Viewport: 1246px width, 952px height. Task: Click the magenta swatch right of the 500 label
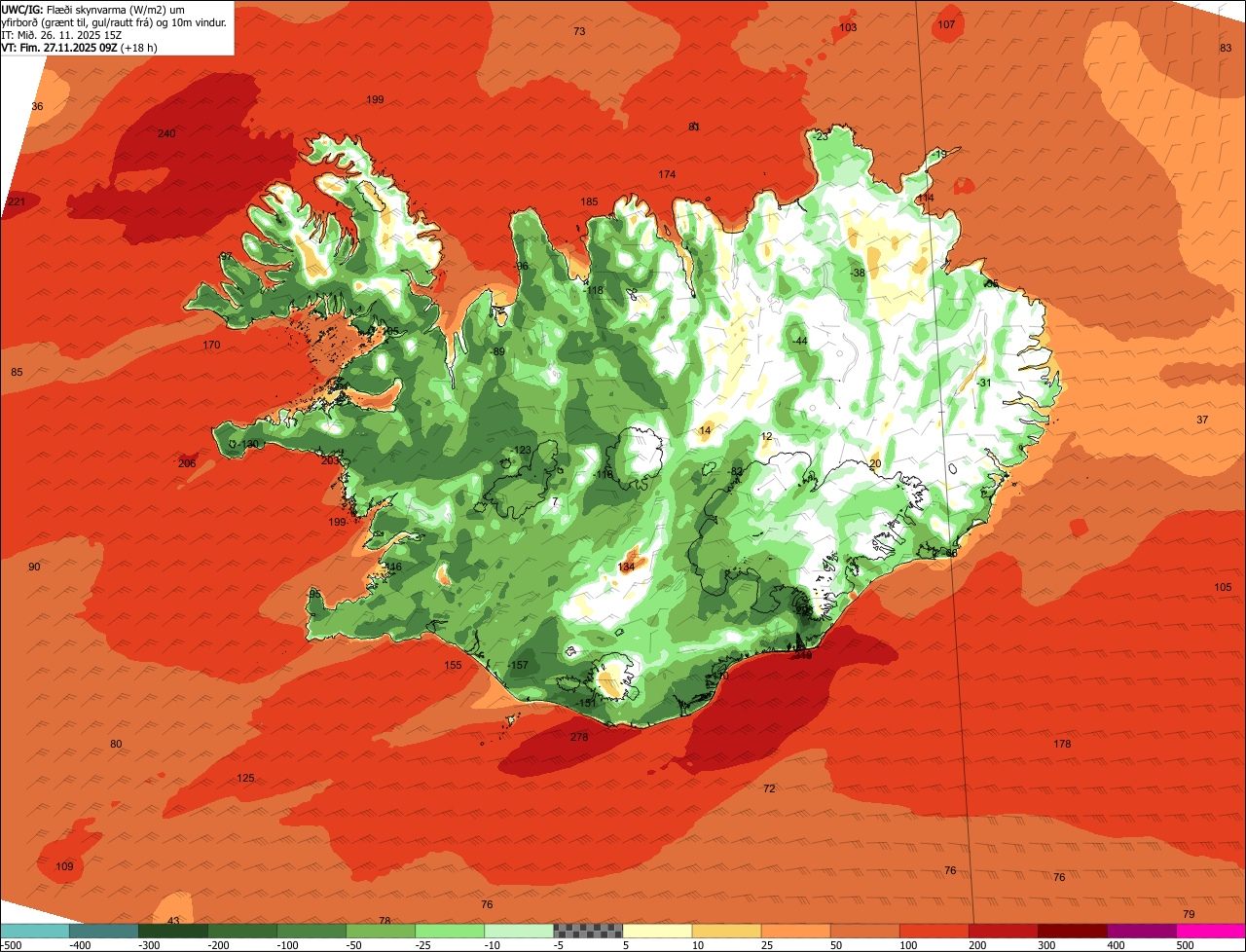(x=1211, y=931)
